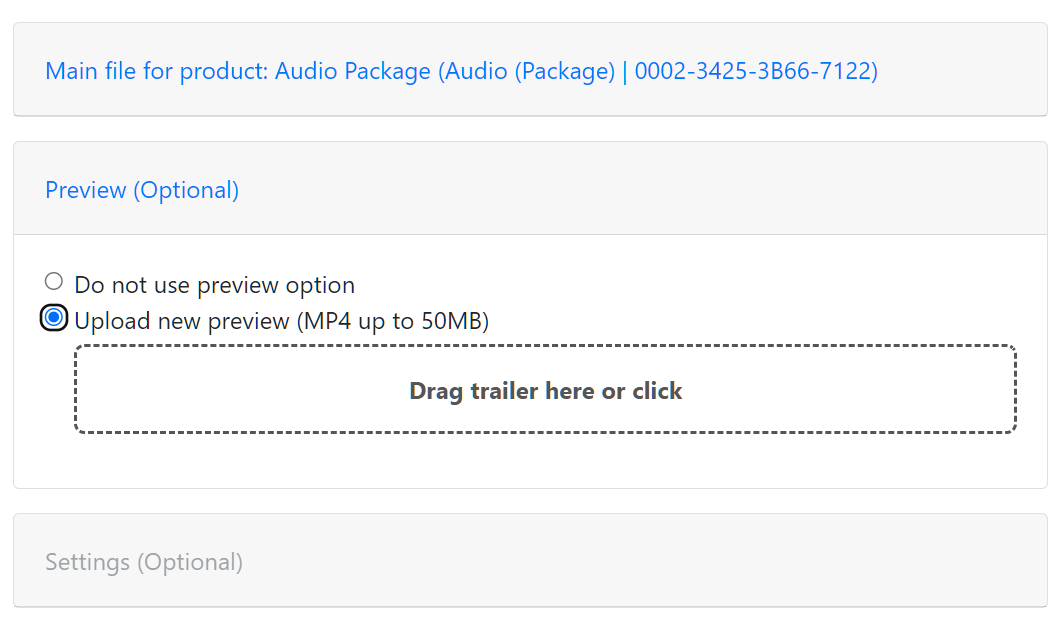Viewport: 1063px width, 631px height.
Task: Expand the Main file for product section
Action: [461, 72]
